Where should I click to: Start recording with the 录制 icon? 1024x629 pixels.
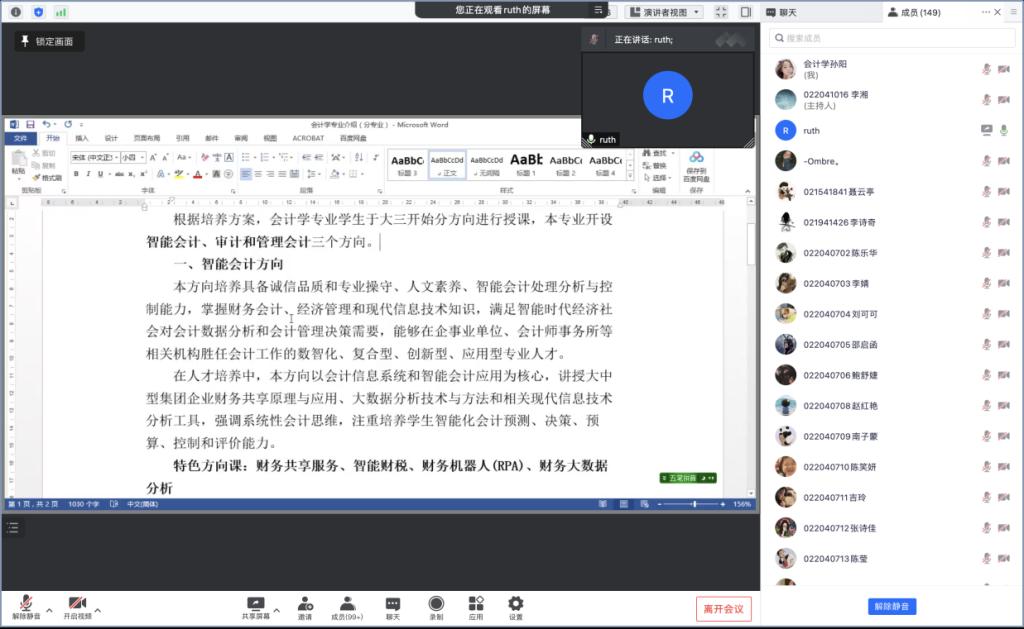pos(436,604)
